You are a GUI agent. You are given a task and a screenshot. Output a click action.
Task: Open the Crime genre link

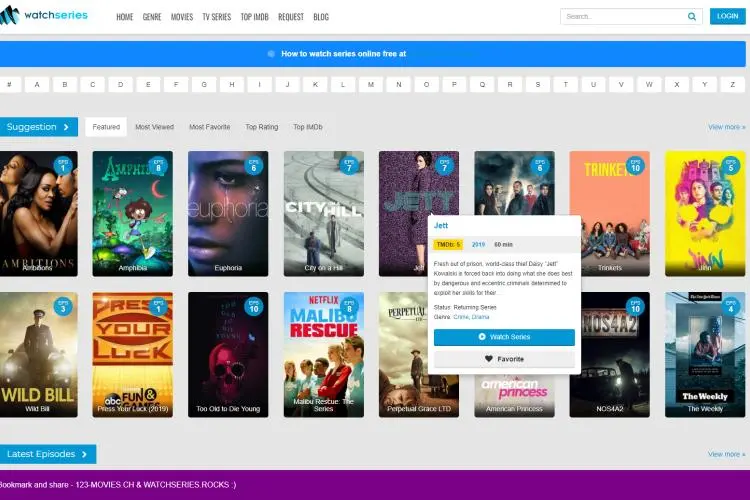click(461, 317)
